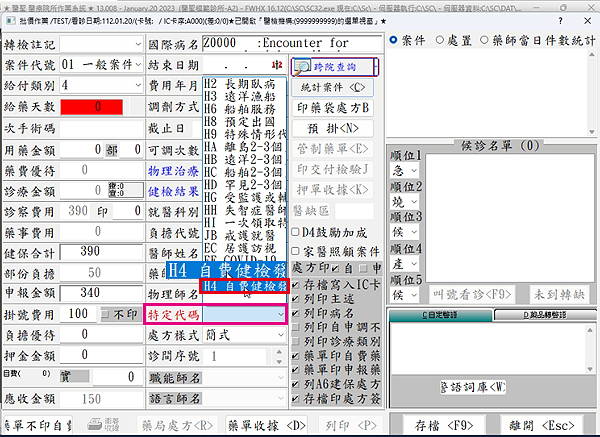The width and height of the screenshot is (600, 437).
Task: Switch to the C 自定警語 tab
Action: (x=438, y=315)
